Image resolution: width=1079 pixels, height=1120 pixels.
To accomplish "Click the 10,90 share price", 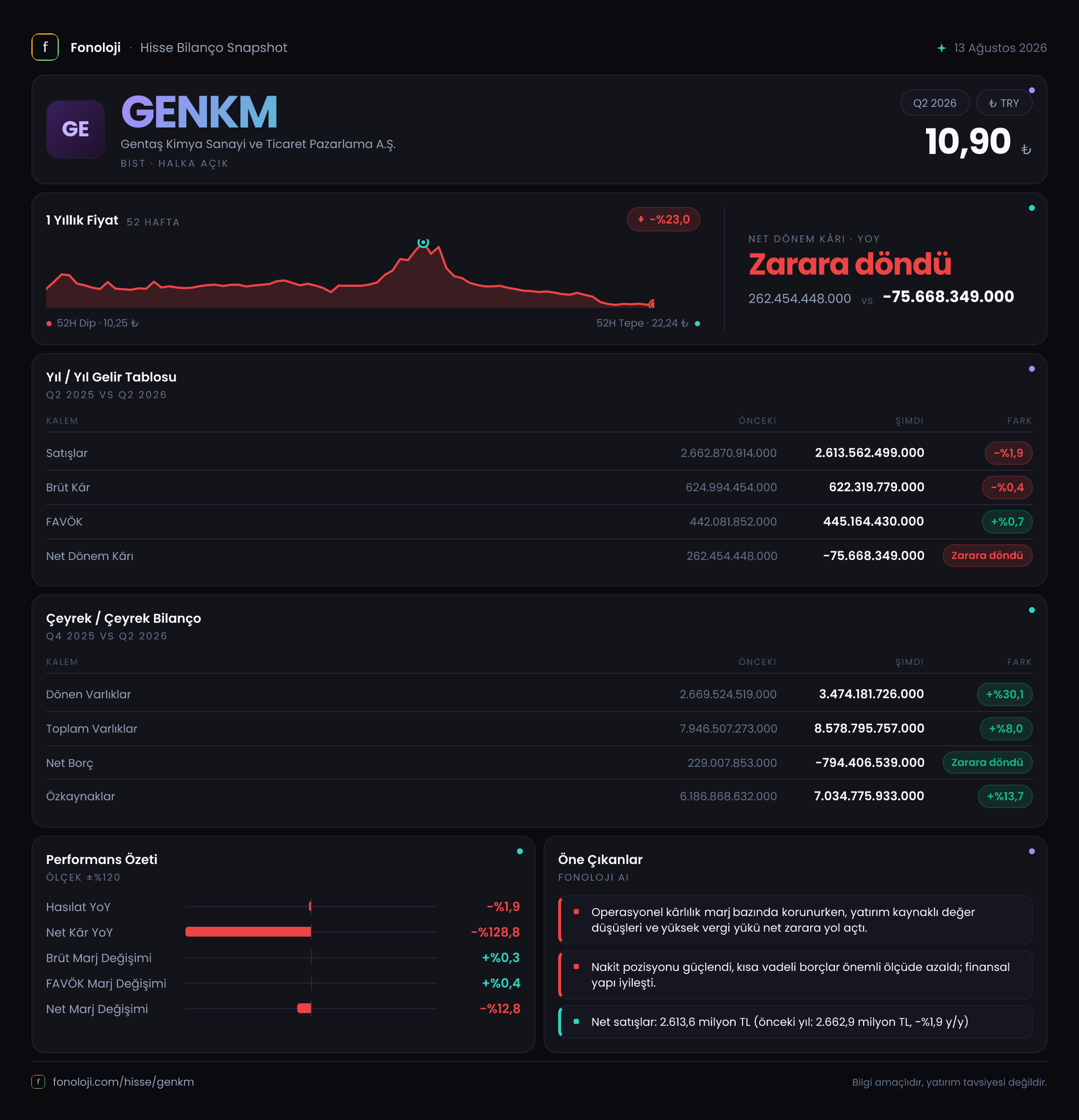I will tap(968, 141).
